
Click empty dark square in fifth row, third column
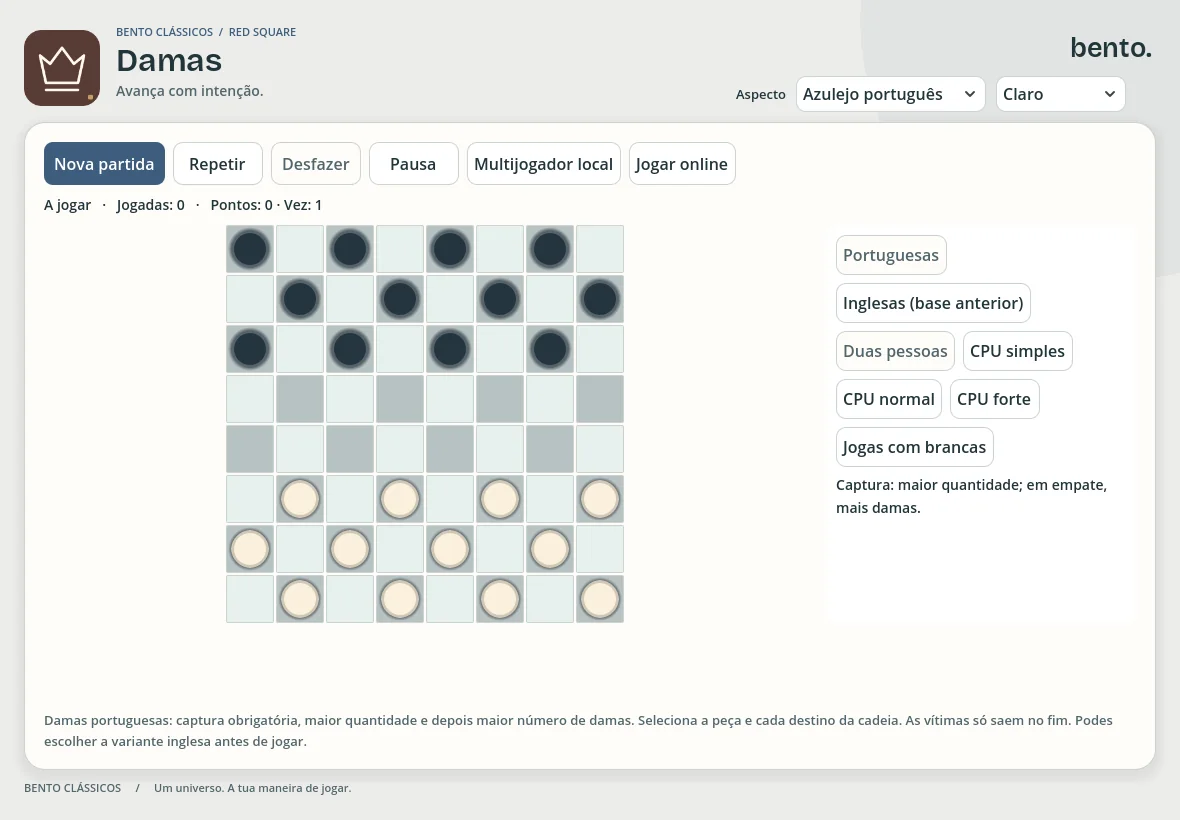350,449
